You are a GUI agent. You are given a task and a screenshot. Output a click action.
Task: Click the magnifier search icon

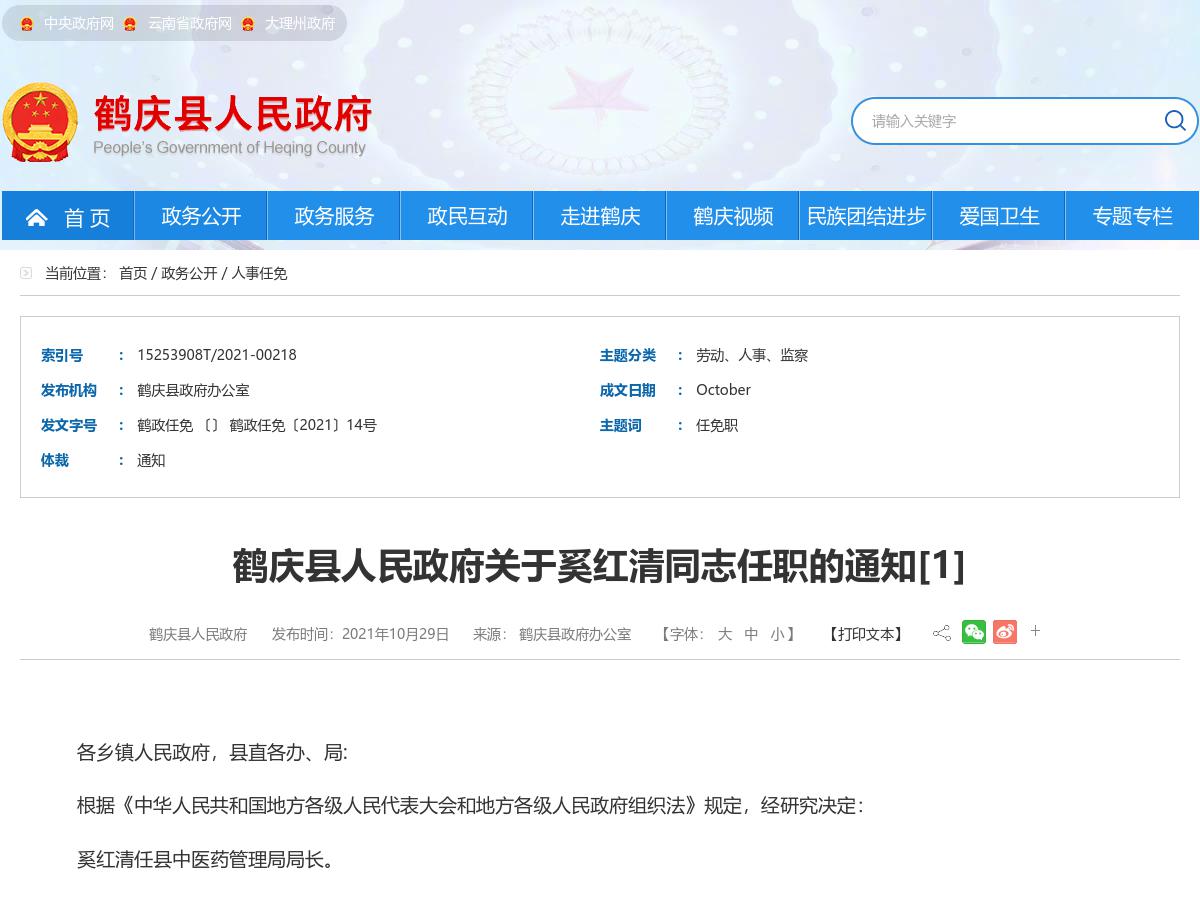click(x=1175, y=121)
